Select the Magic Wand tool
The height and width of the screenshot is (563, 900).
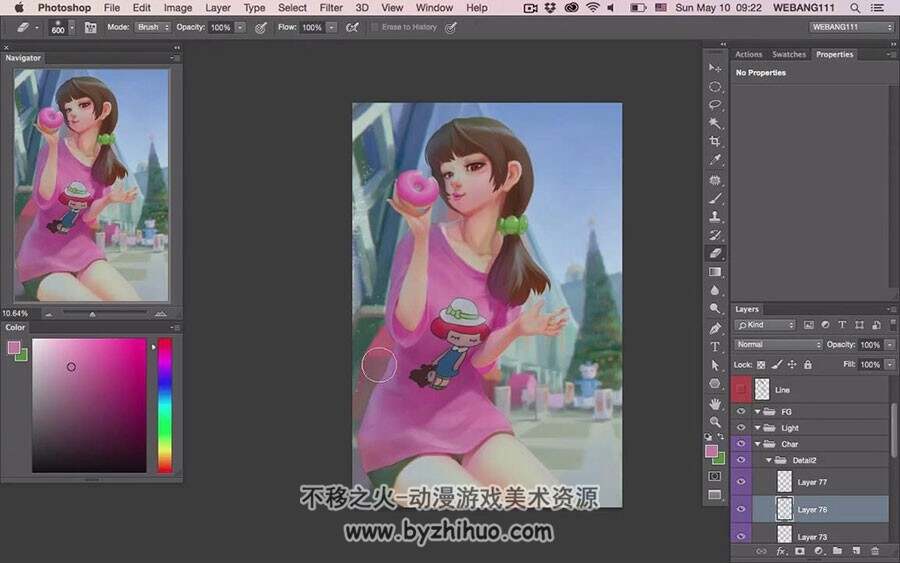pos(715,123)
